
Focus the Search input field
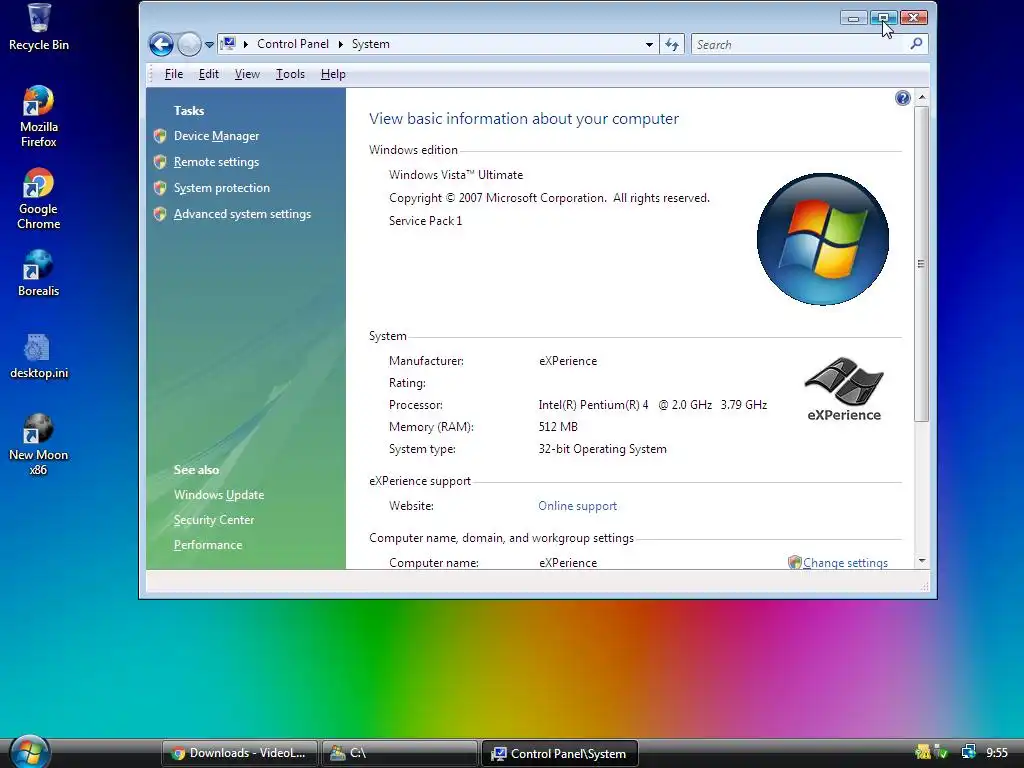tap(800, 44)
